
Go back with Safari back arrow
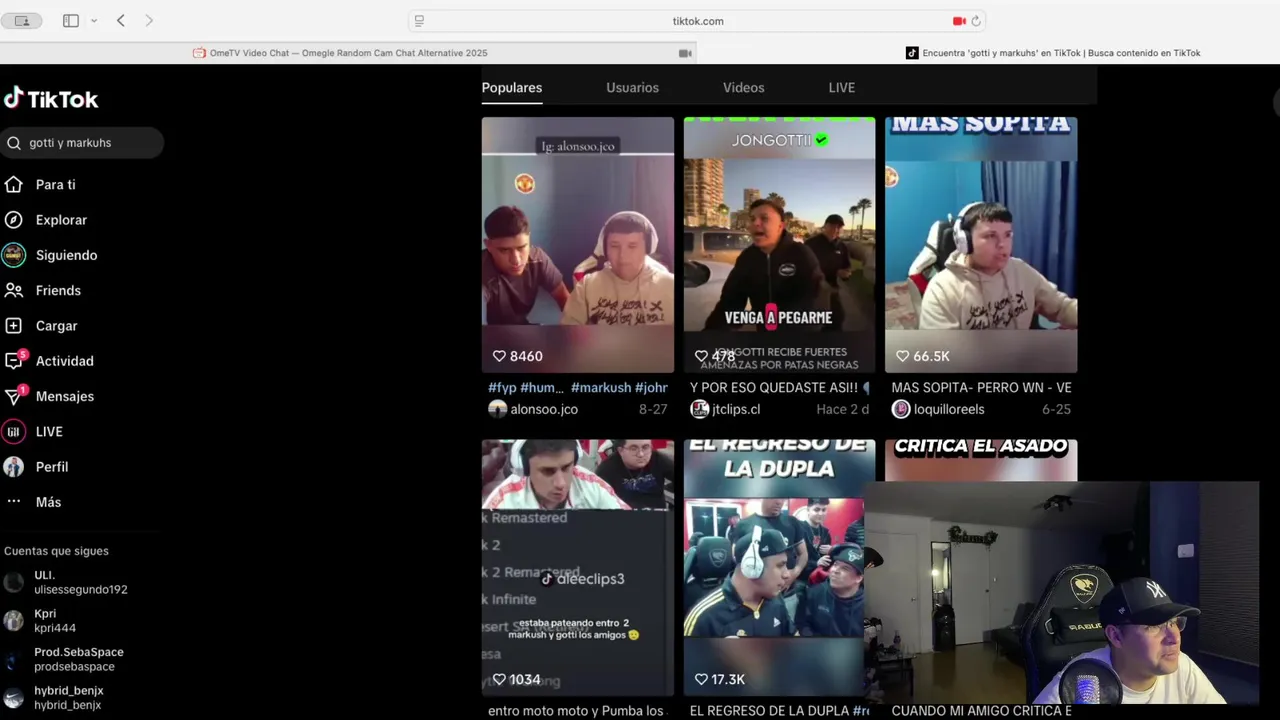pos(121,21)
